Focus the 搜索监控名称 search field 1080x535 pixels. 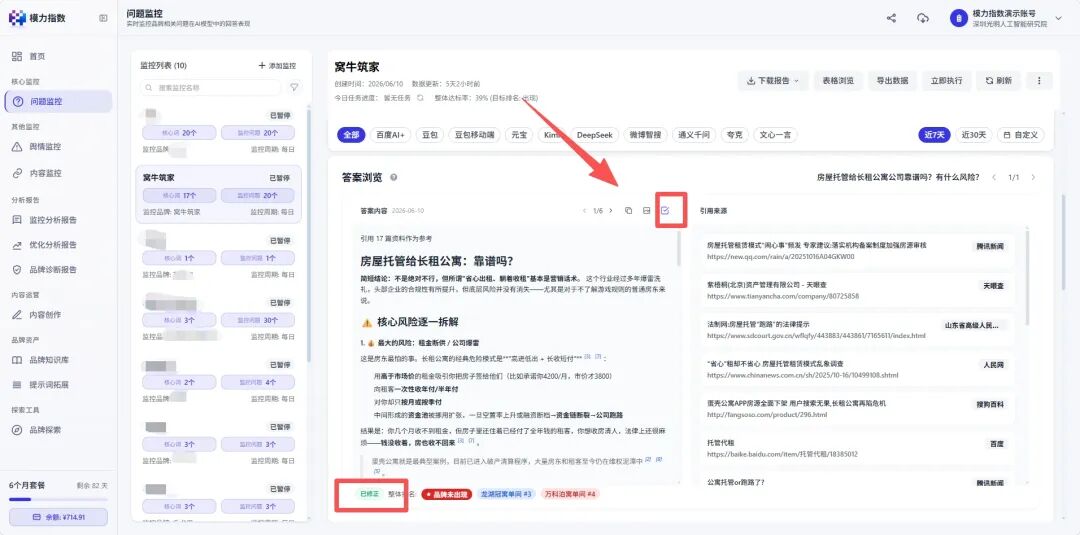click(211, 88)
